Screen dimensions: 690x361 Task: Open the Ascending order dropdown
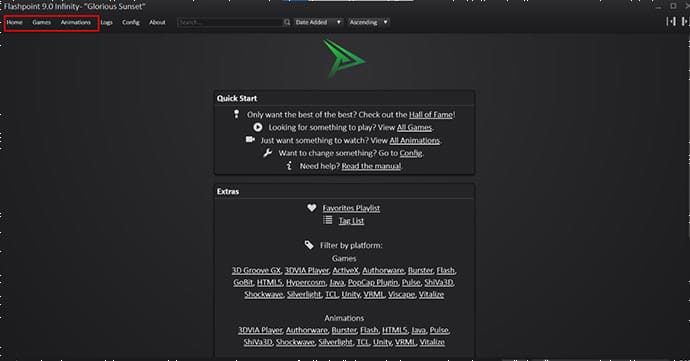click(368, 22)
